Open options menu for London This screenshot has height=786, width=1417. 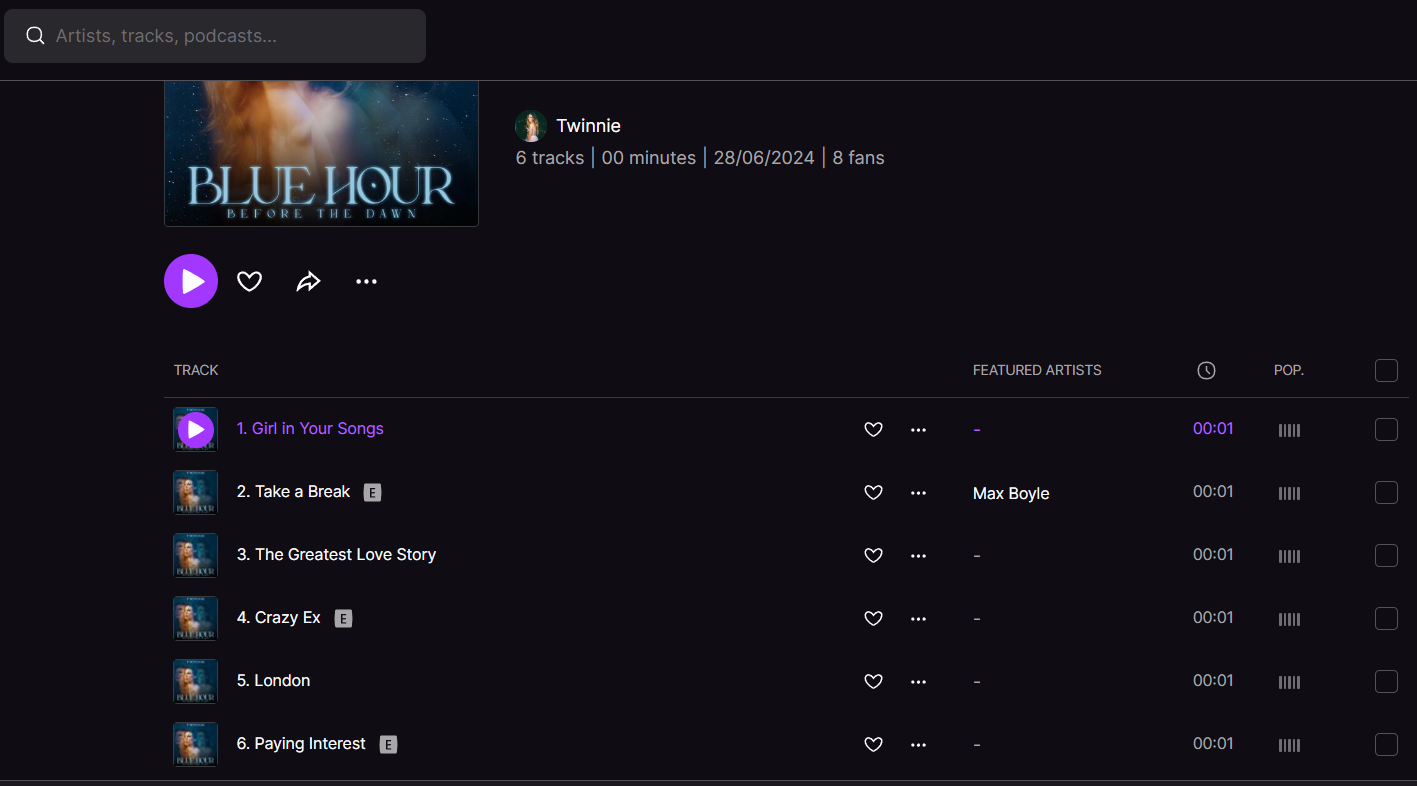pos(919,682)
